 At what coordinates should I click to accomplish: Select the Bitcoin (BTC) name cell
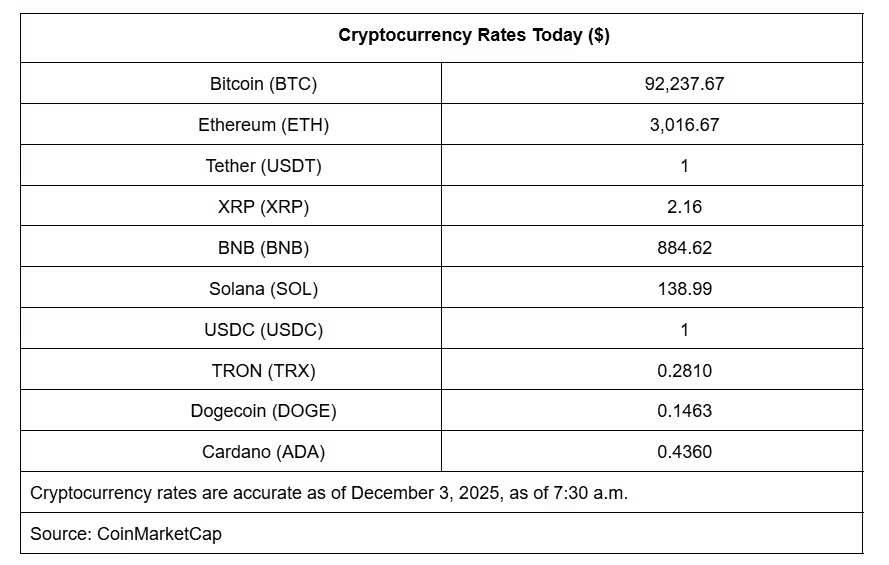tap(263, 84)
